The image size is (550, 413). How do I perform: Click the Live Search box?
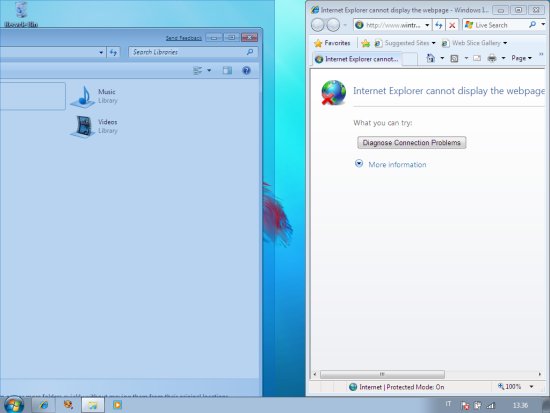tap(496, 25)
